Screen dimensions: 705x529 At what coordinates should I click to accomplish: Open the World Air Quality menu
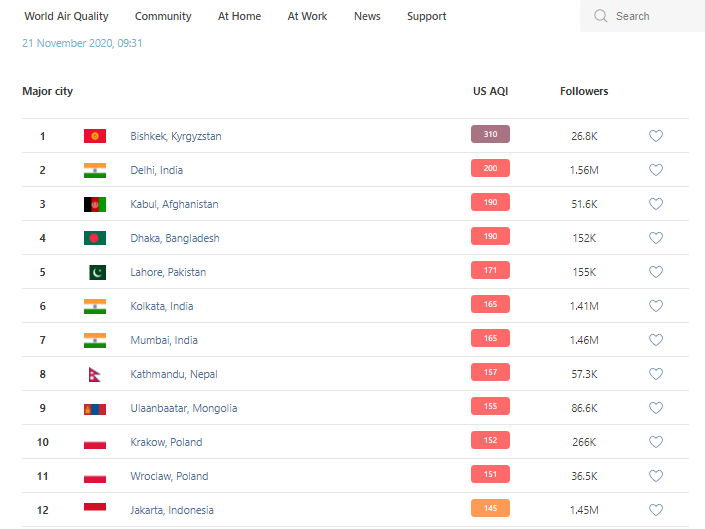[66, 16]
